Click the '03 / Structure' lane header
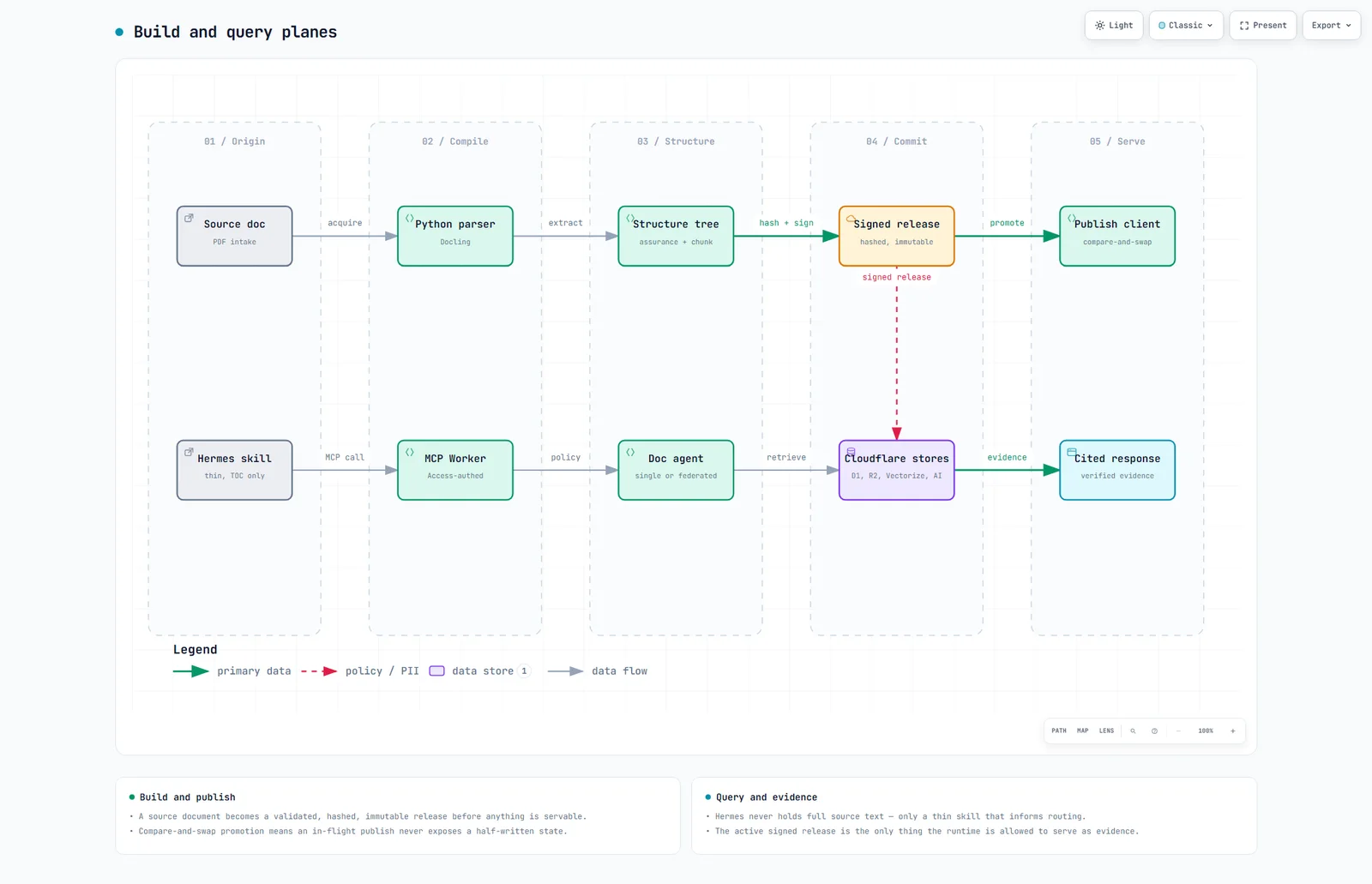Image resolution: width=1372 pixels, height=884 pixels. point(676,141)
